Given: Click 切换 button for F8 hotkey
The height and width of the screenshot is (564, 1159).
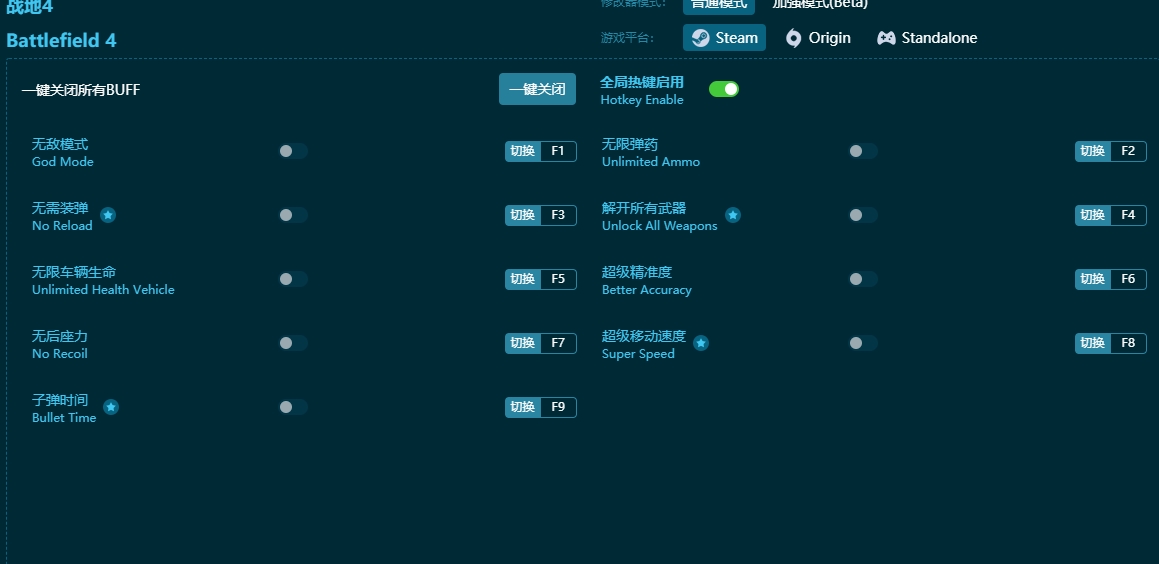Looking at the screenshot, I should click(x=1092, y=343).
